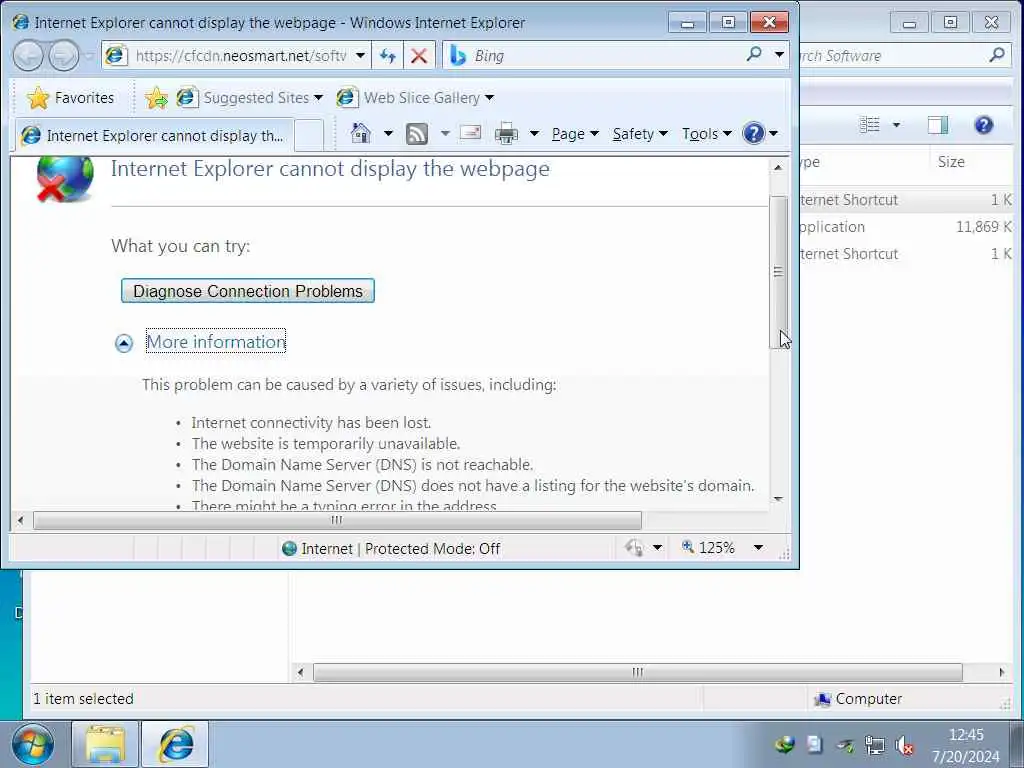Image resolution: width=1024 pixels, height=768 pixels.
Task: Click the IE Help question mark icon
Action: pyautogui.click(x=753, y=133)
